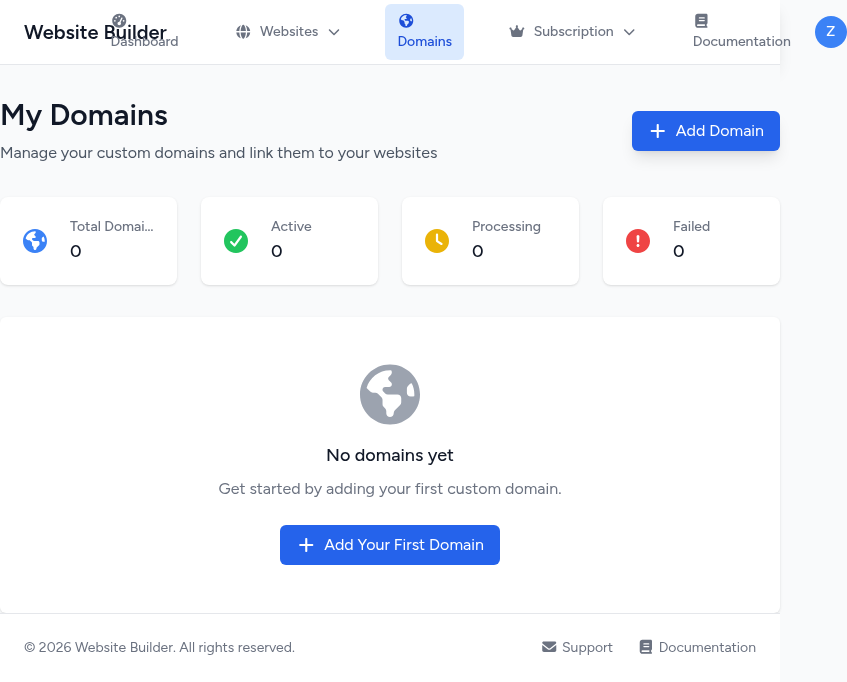The height and width of the screenshot is (682, 847).
Task: Open the Support footer link
Action: pos(587,647)
